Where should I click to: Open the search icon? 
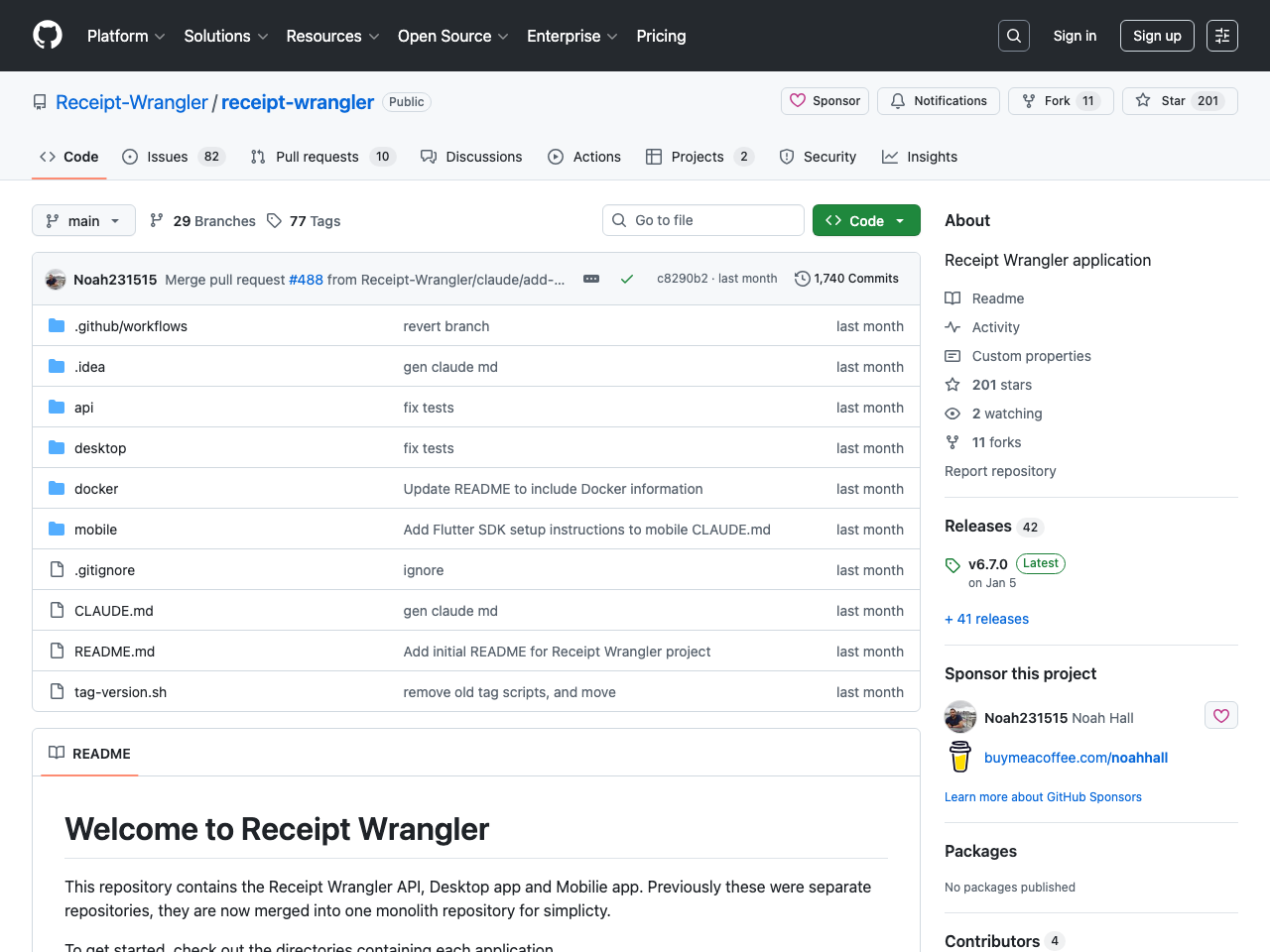[x=1013, y=35]
